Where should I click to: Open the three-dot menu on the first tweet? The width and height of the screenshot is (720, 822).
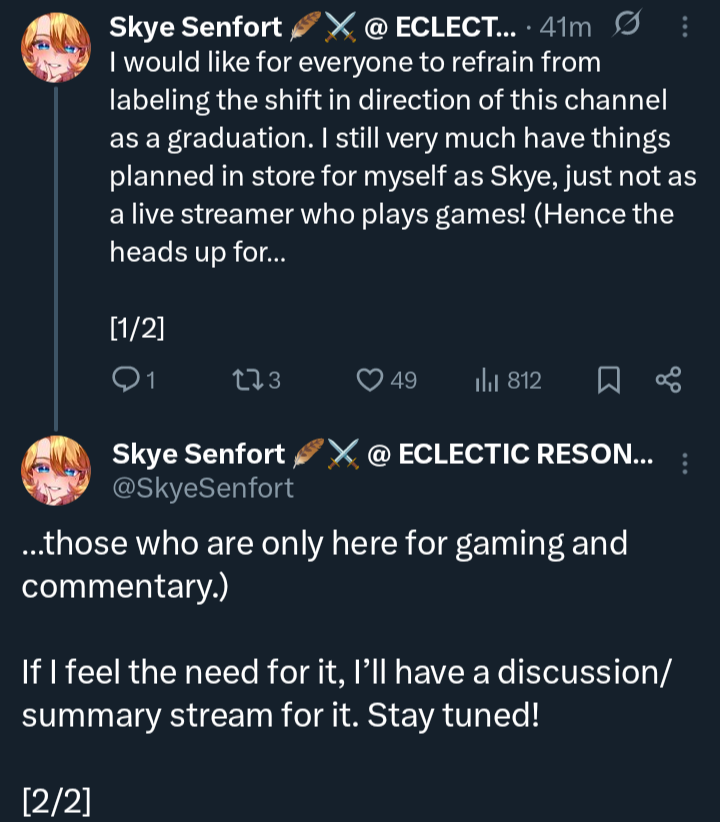tap(684, 26)
